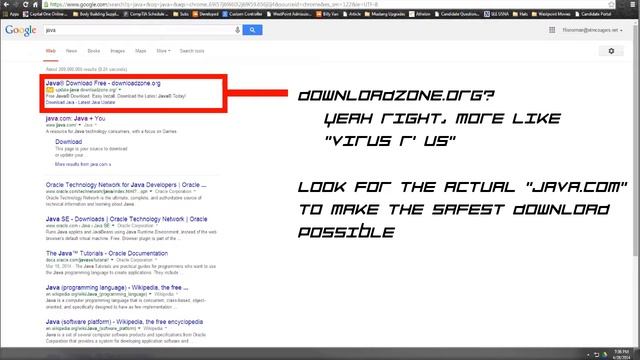Image resolution: width=640 pixels, height=360 pixels.
Task: Expand the dropdown arrow next to www.java.com
Action: click(80, 125)
